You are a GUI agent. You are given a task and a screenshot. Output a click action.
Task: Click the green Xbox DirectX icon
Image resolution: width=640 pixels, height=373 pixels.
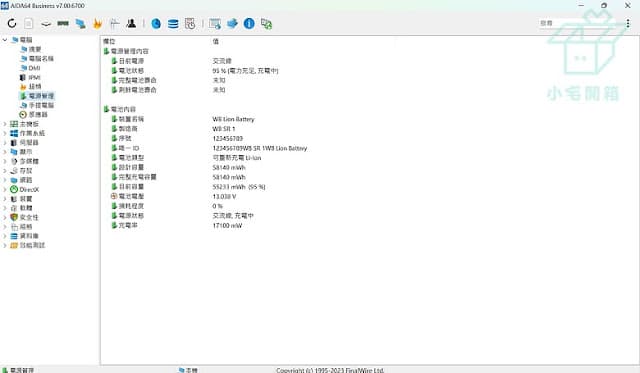click(14, 189)
